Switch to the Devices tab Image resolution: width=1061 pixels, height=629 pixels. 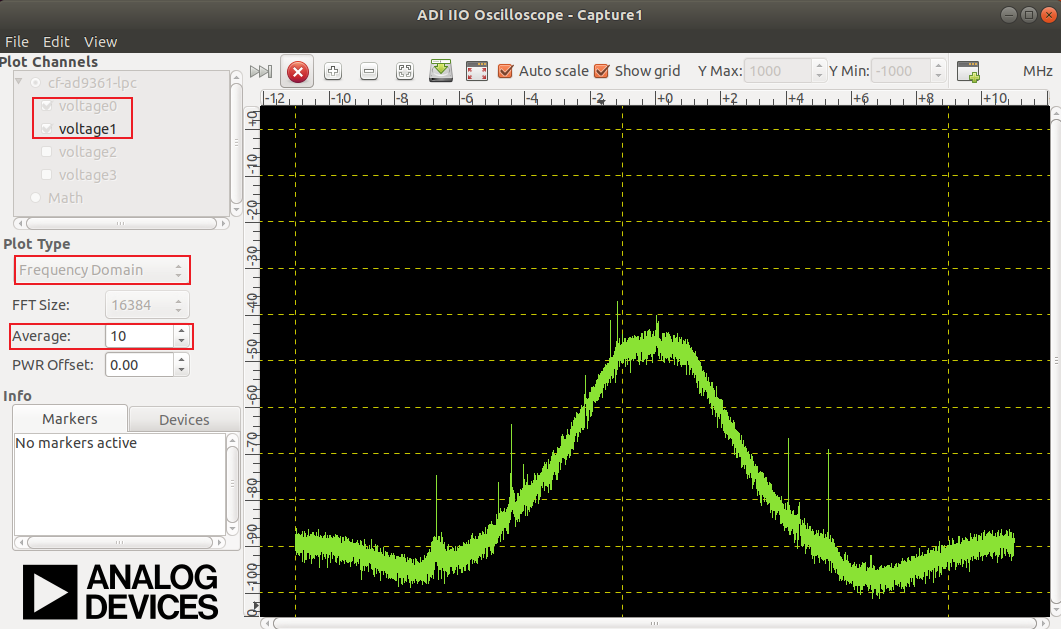pos(184,419)
